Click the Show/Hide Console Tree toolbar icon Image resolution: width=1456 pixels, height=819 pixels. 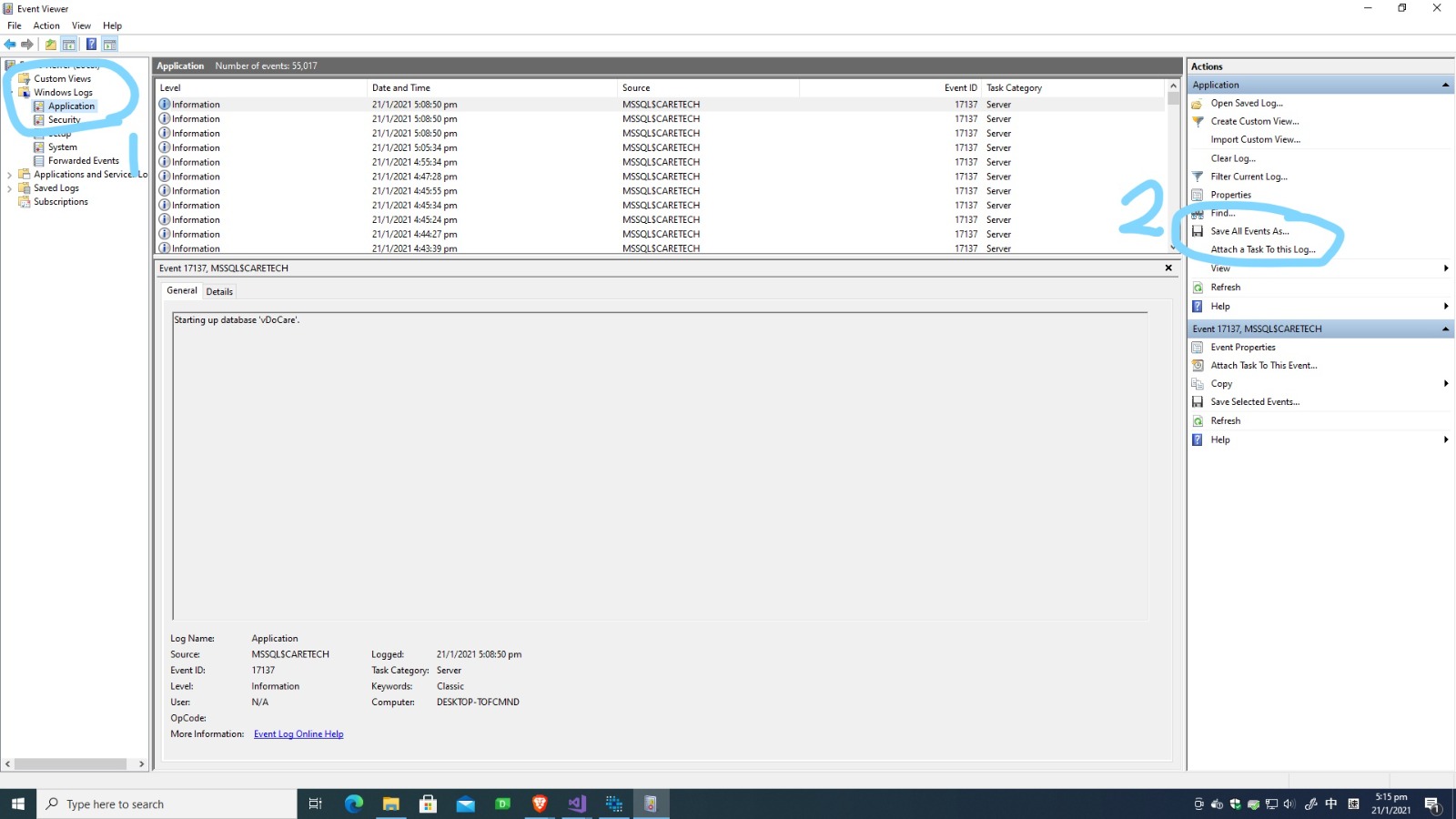[69, 45]
